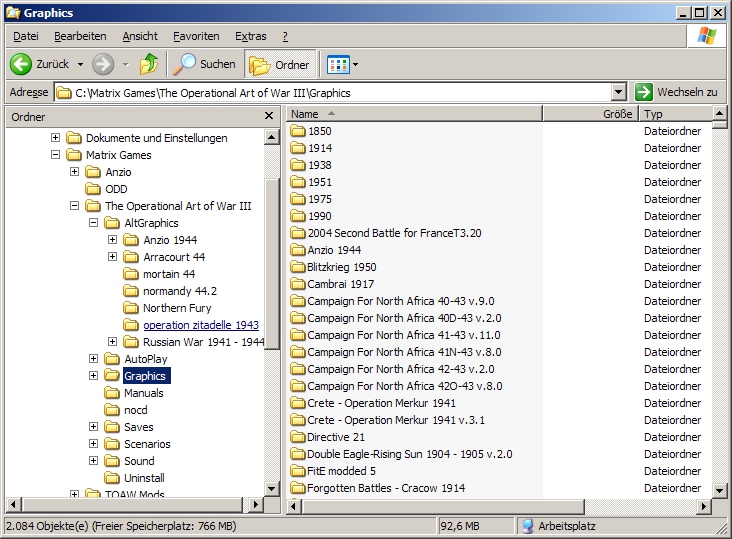Select Double Eagle-Rising Sun 1904 - 1905 v.2.0
The height and width of the screenshot is (539, 732).
pos(409,454)
